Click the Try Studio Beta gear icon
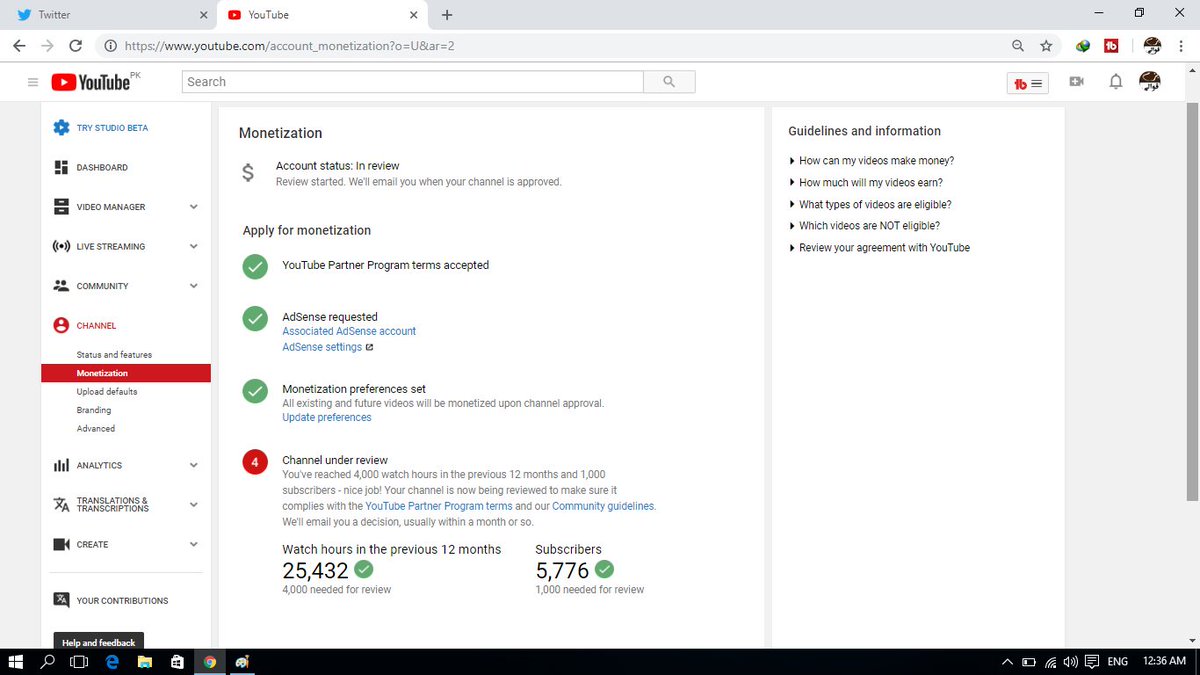The width and height of the screenshot is (1200, 675). click(x=61, y=128)
